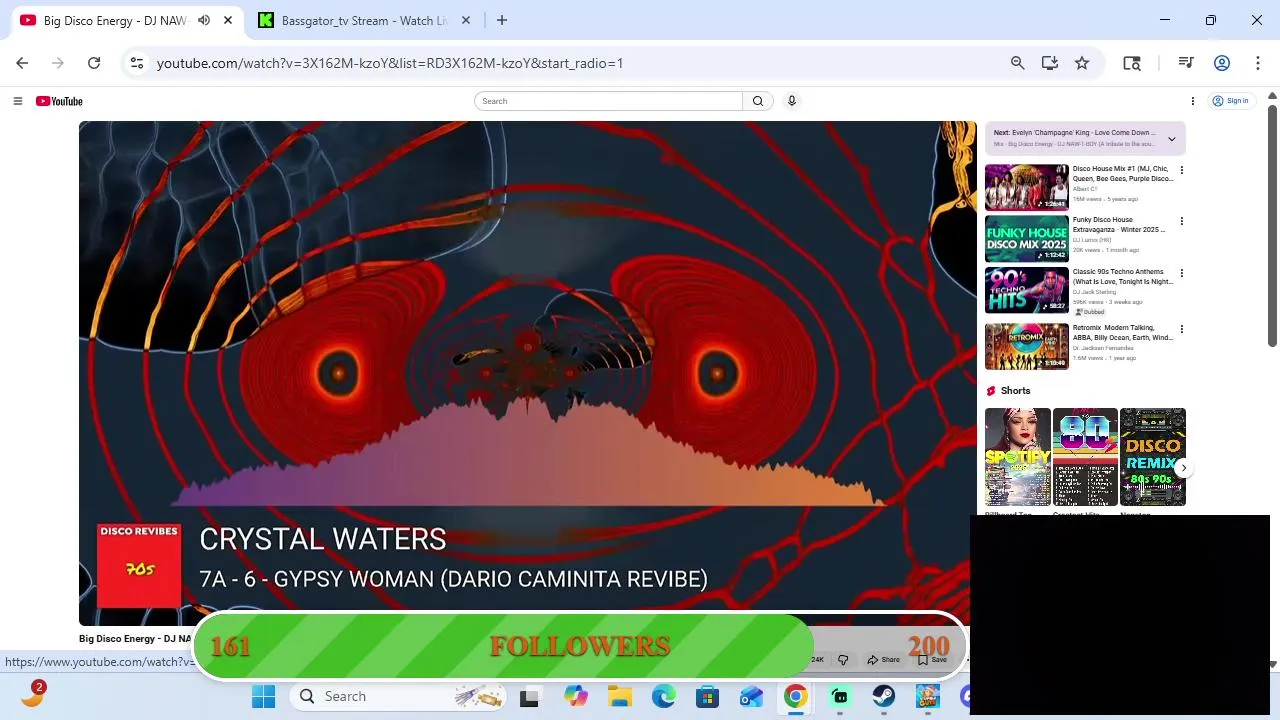Open the 80s hits Shorts thumbnail
The image size is (1280, 720).
(x=1085, y=457)
